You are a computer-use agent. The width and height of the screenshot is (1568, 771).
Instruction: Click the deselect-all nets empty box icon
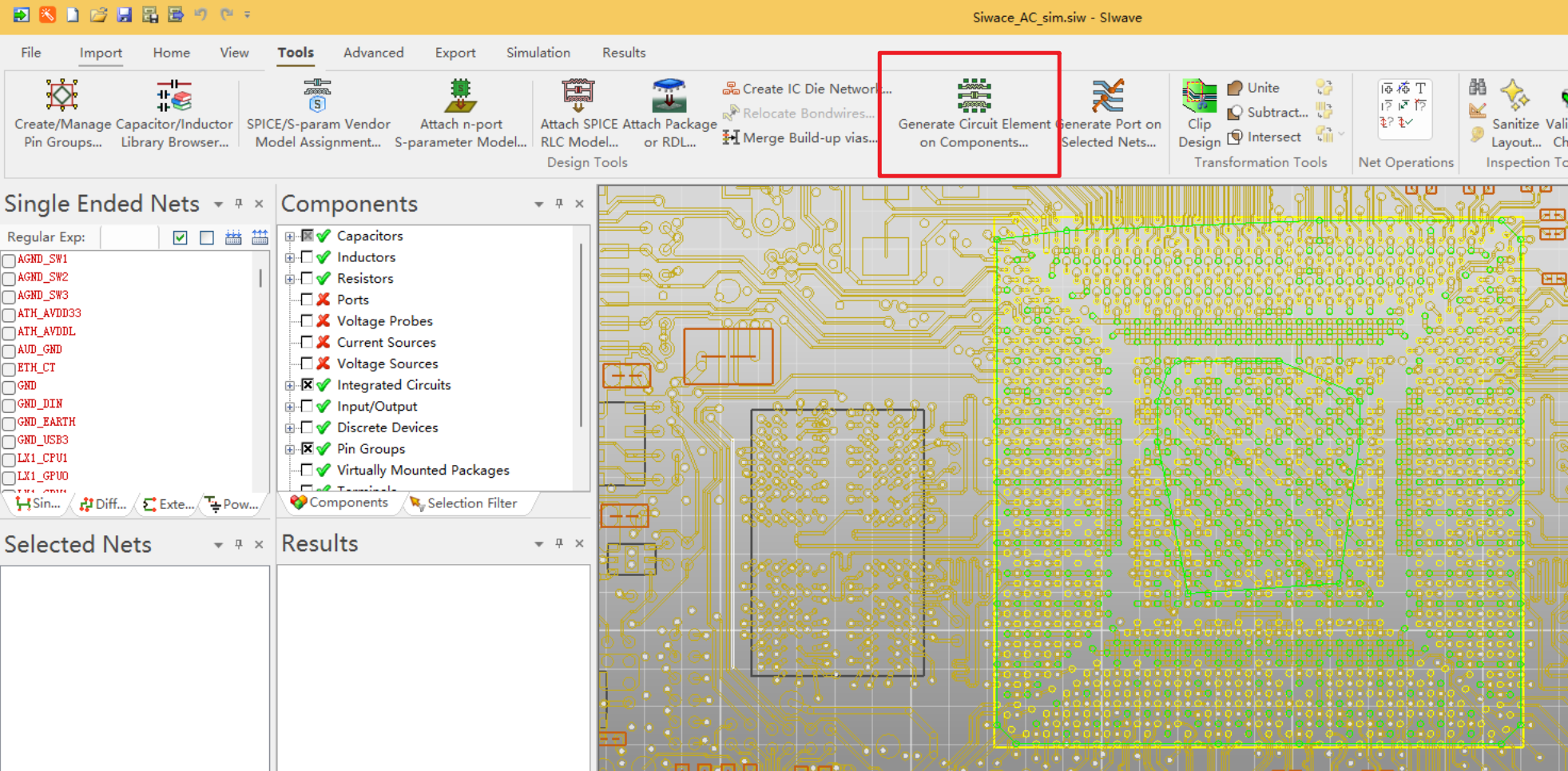[x=207, y=237]
